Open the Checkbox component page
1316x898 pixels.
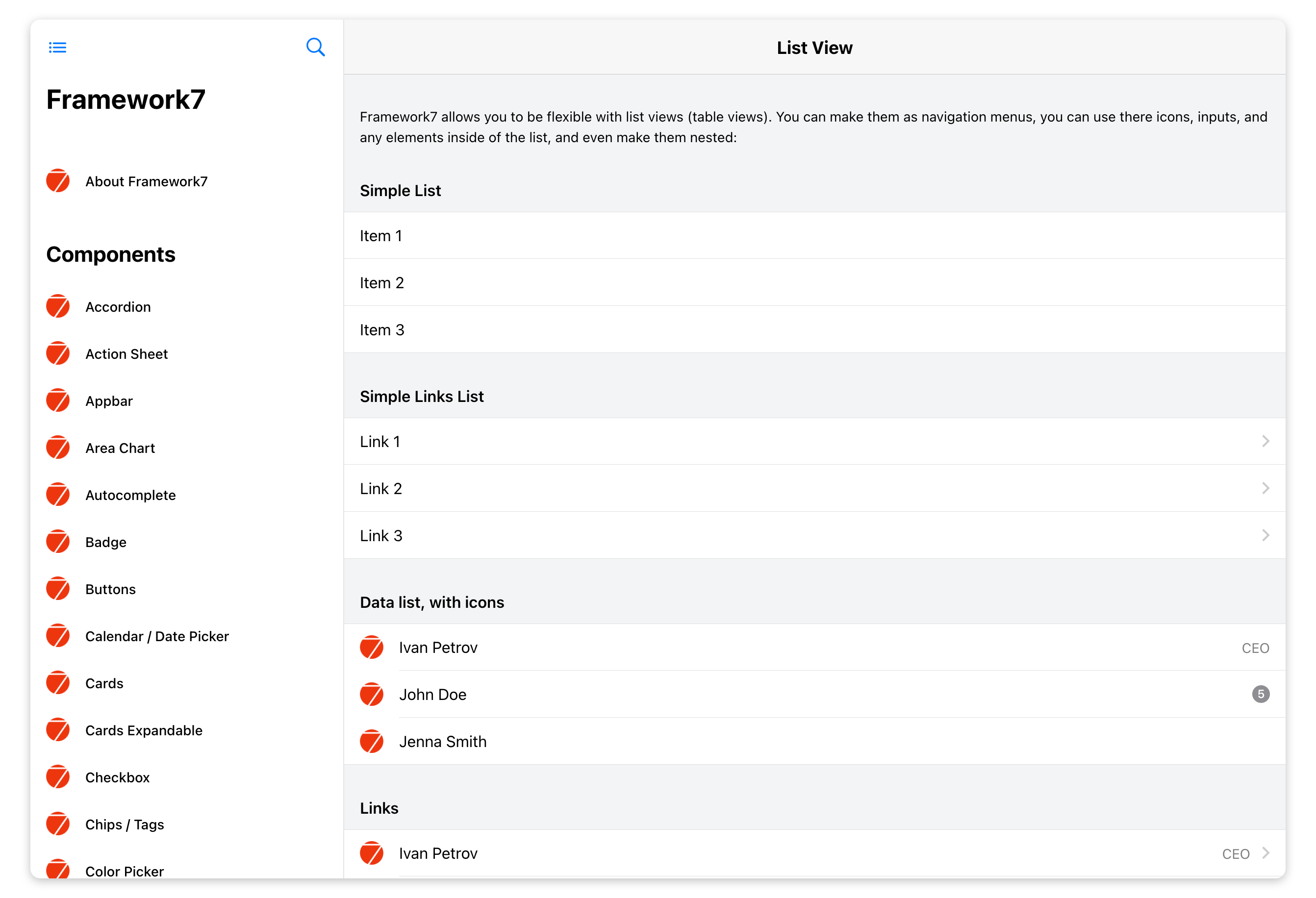118,777
